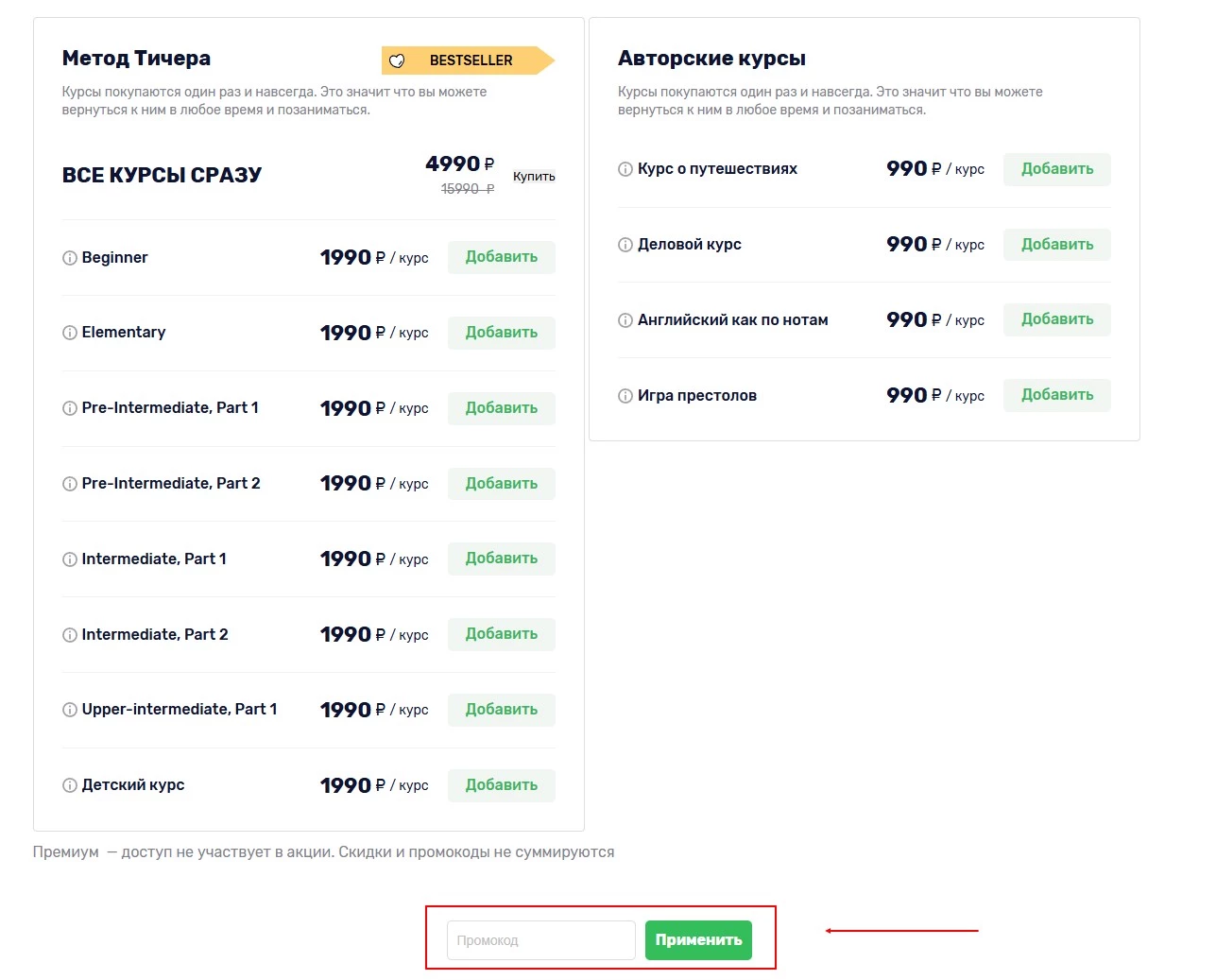Add the Beginner course

click(x=501, y=257)
